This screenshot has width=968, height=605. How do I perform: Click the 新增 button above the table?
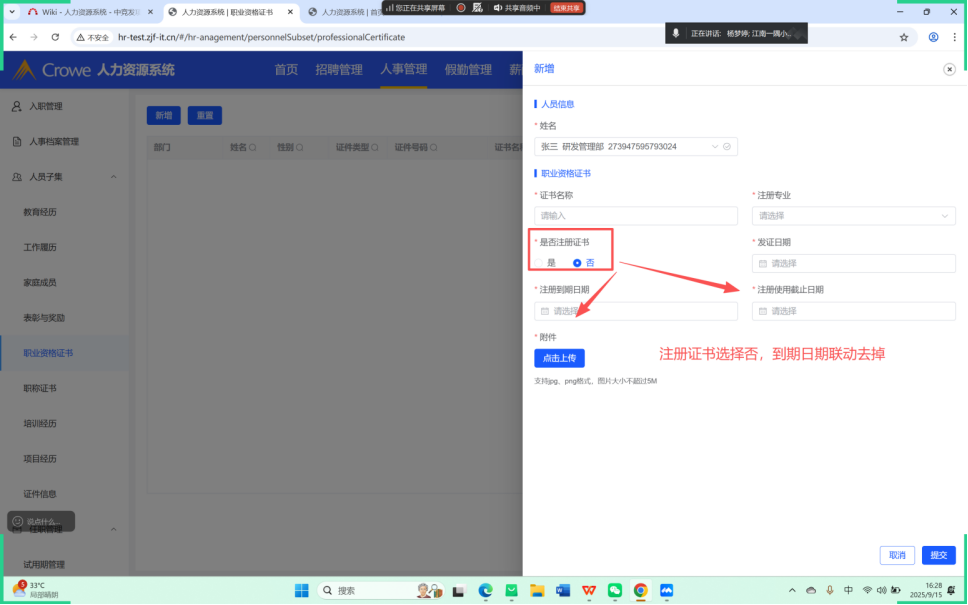(164, 115)
